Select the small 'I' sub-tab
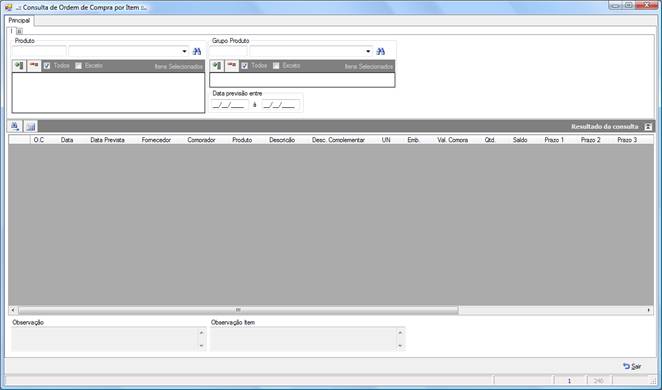662x390 pixels. [11, 30]
